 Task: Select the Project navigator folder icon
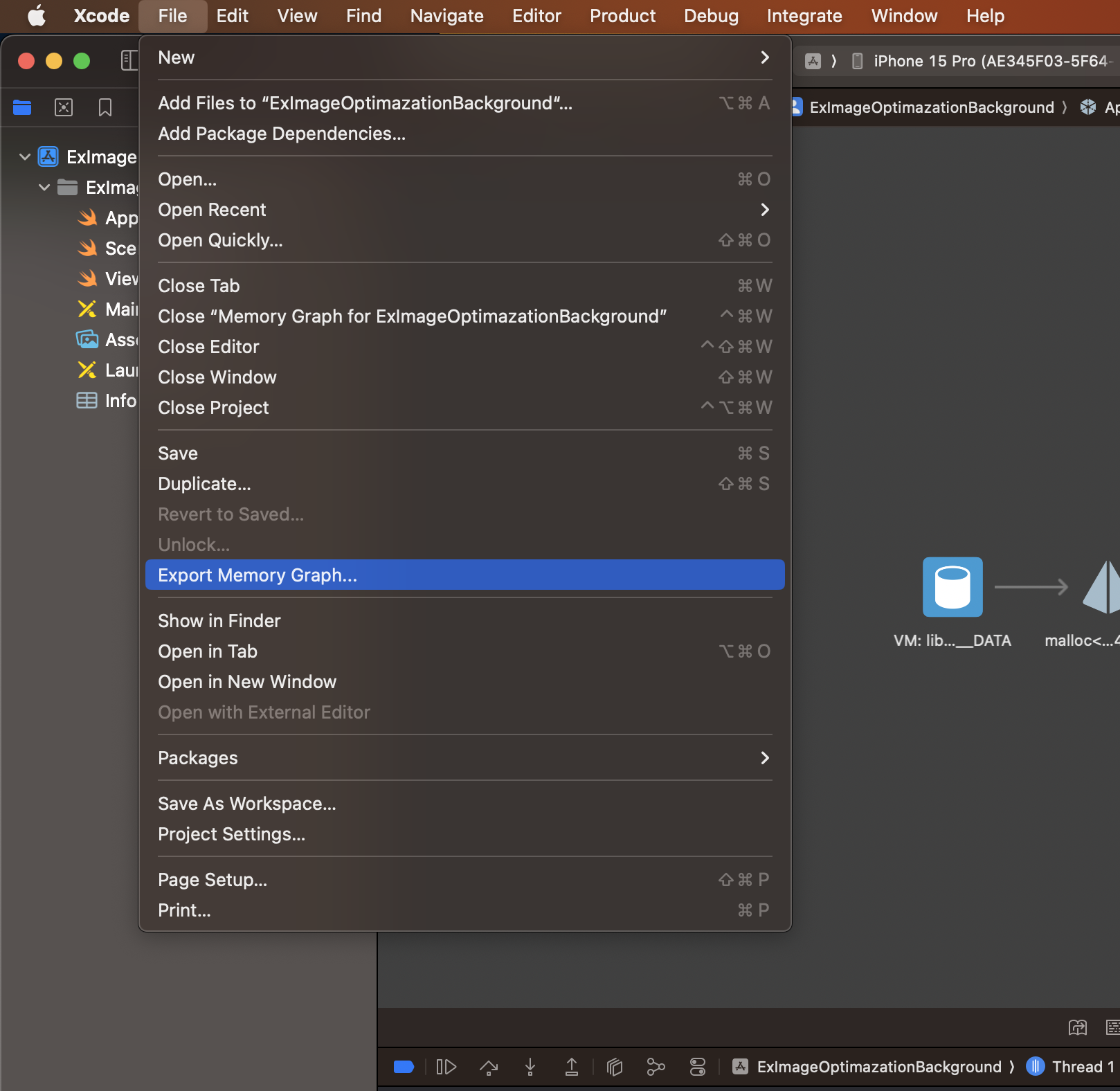click(22, 107)
